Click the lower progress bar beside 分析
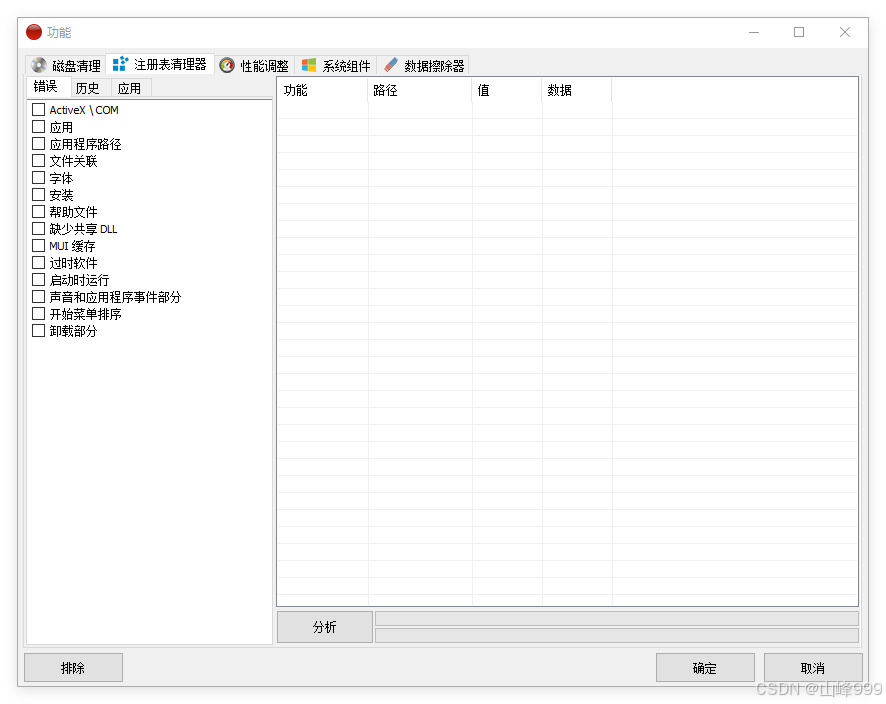The height and width of the screenshot is (704, 886). pos(616,636)
